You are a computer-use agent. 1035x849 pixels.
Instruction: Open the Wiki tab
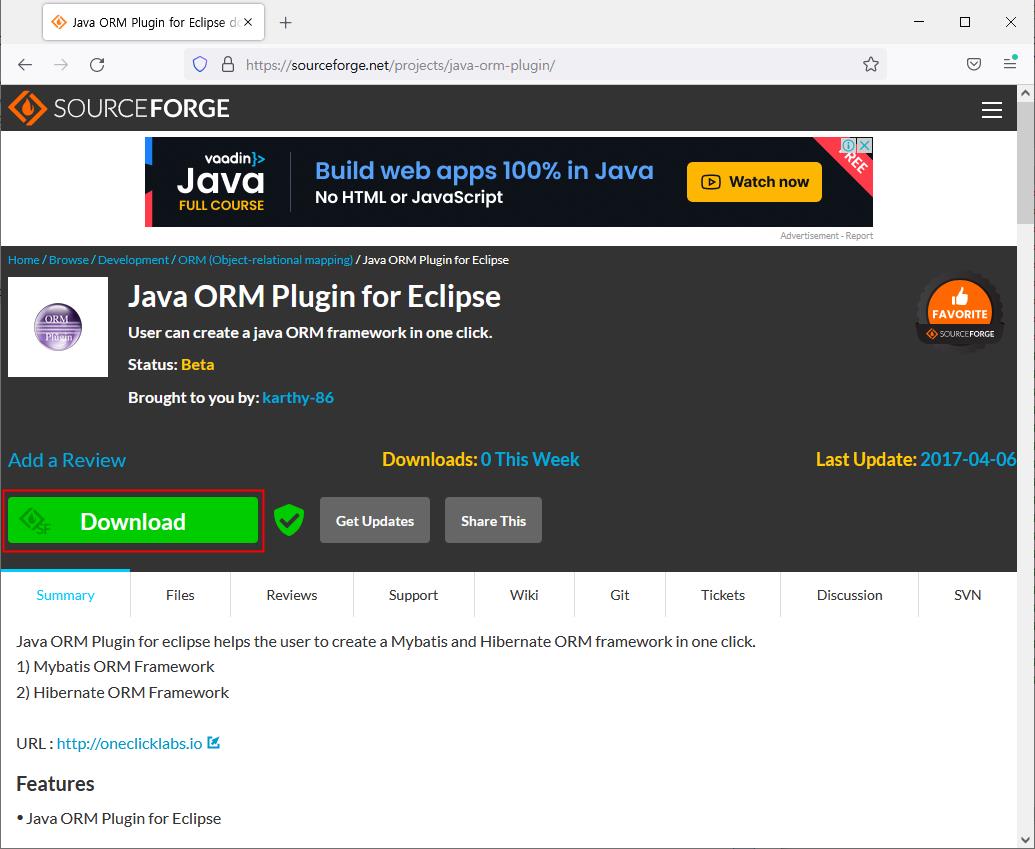[x=524, y=595]
